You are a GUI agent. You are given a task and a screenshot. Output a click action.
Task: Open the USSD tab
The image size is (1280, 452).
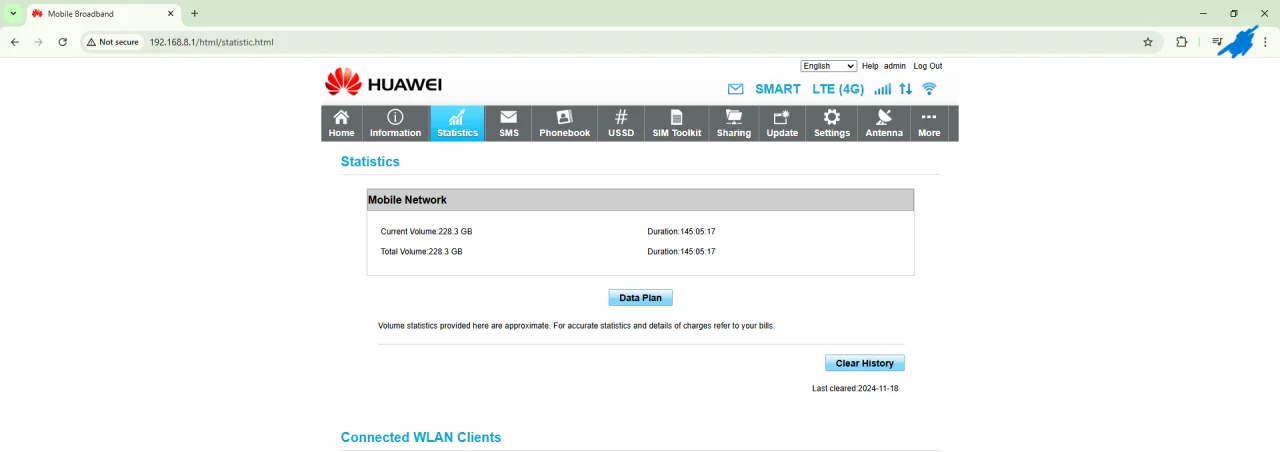pyautogui.click(x=621, y=124)
